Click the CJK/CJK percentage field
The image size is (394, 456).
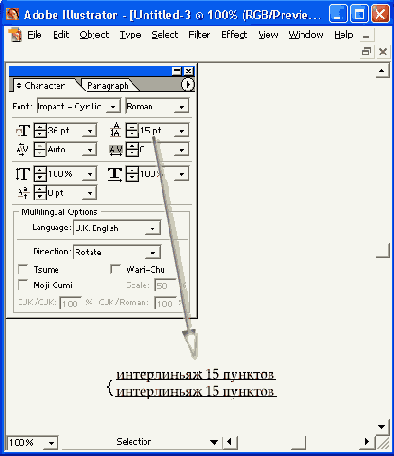coord(70,303)
